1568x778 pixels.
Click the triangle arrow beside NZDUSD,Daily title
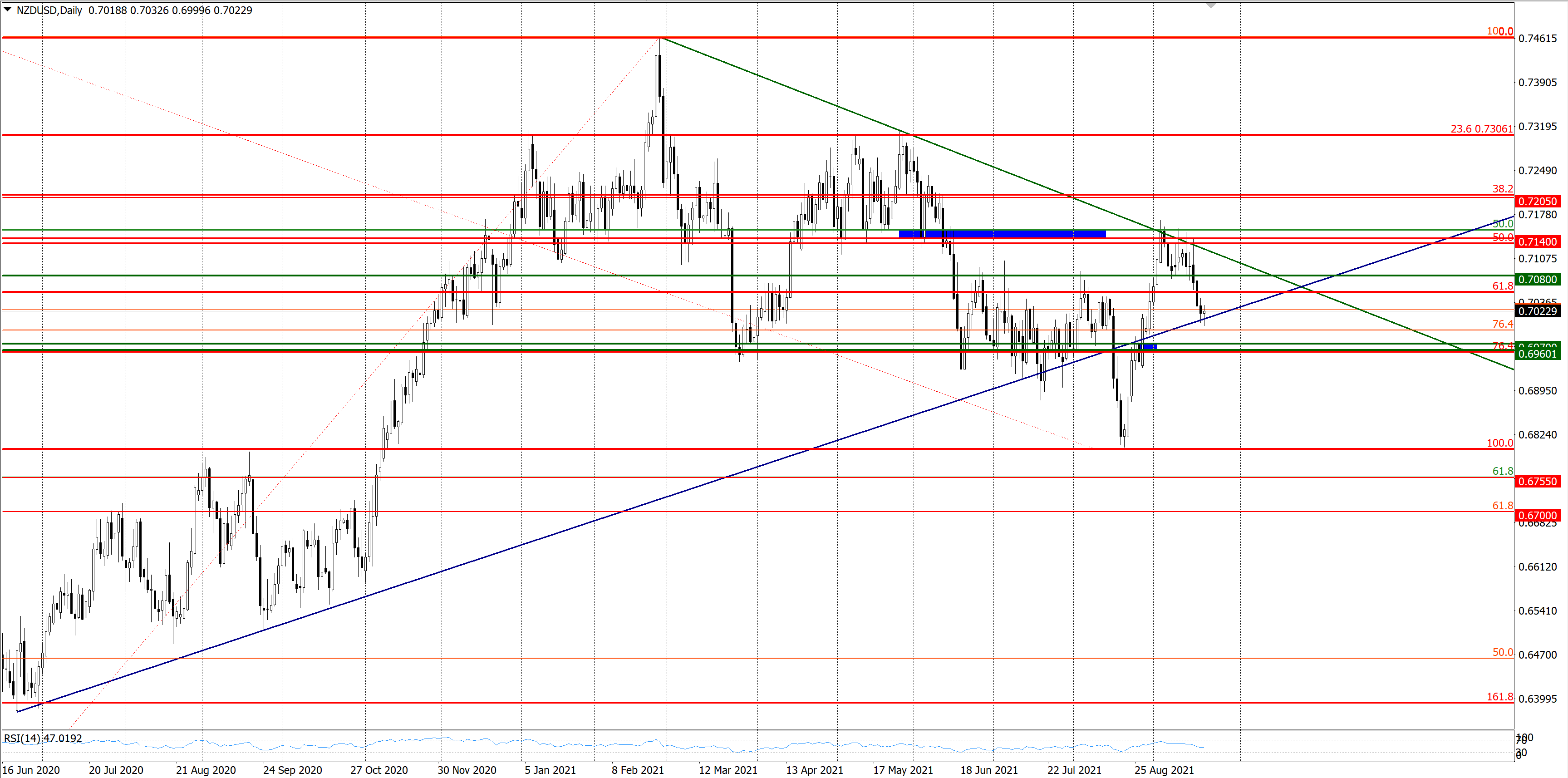tap(7, 10)
